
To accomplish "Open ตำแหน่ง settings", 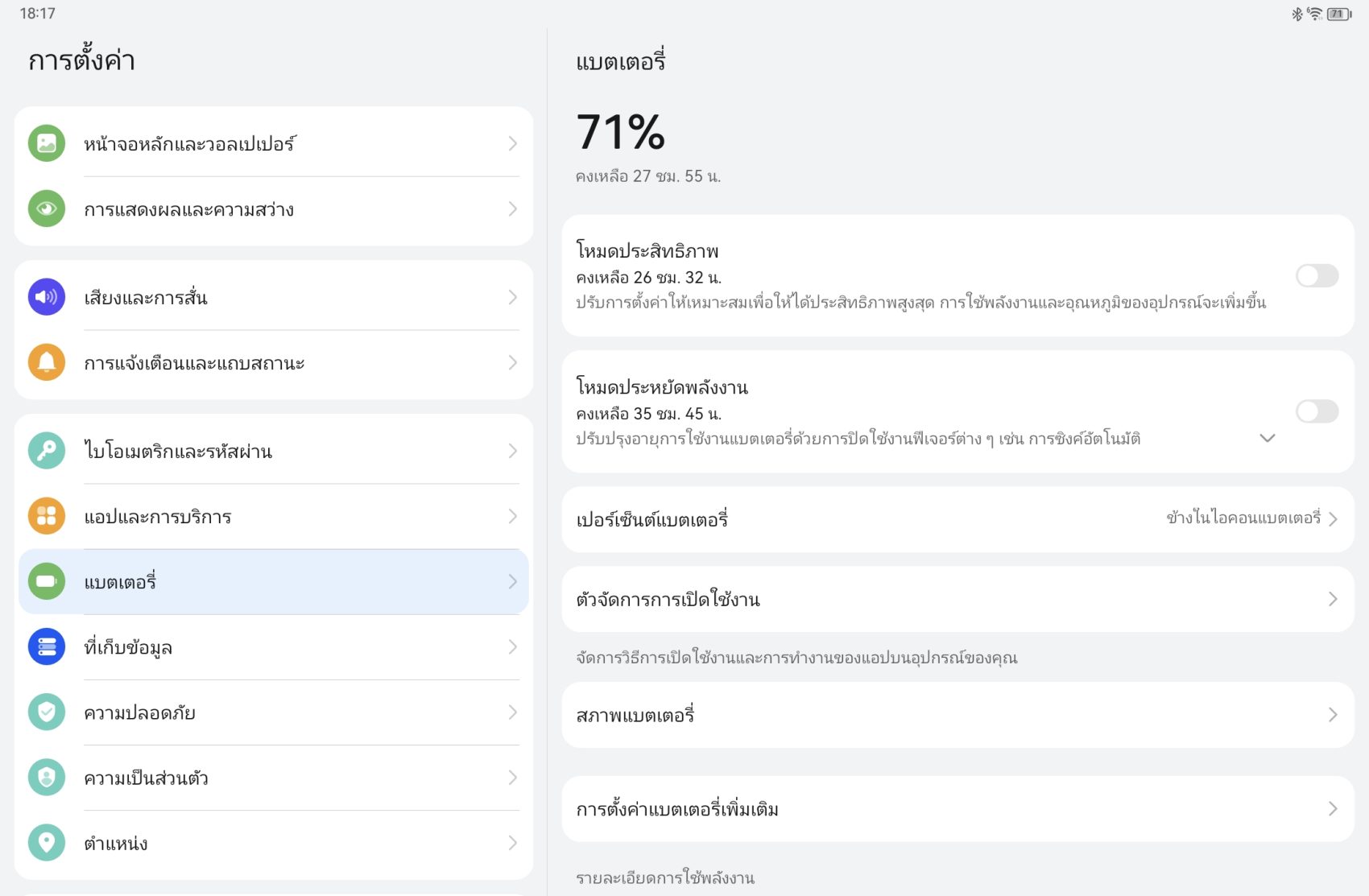I will click(274, 844).
